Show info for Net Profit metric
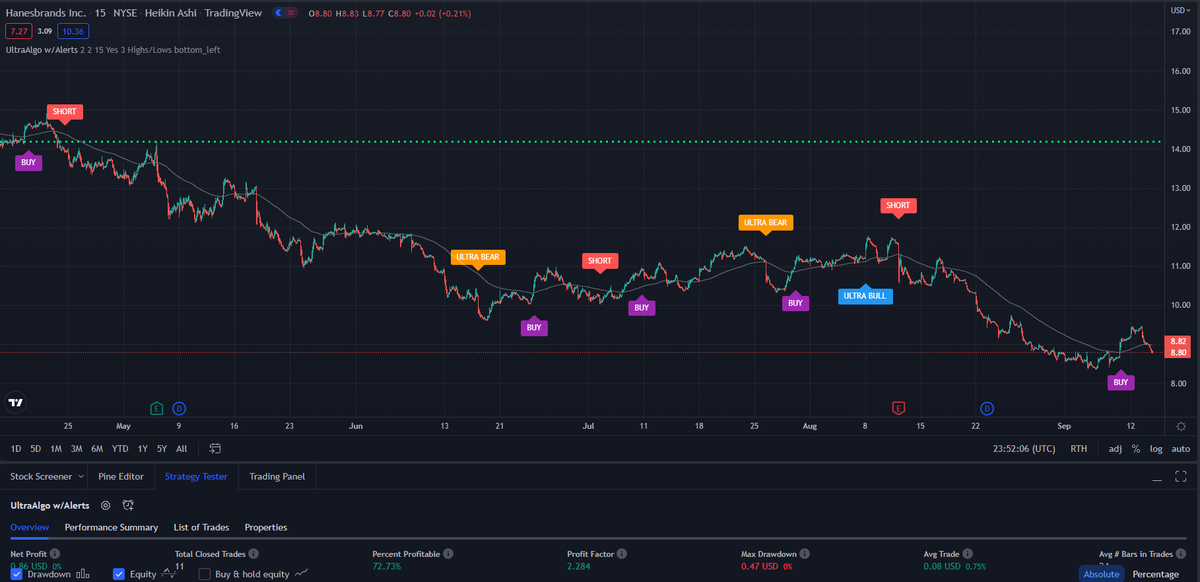The height and width of the screenshot is (582, 1200). tap(55, 553)
